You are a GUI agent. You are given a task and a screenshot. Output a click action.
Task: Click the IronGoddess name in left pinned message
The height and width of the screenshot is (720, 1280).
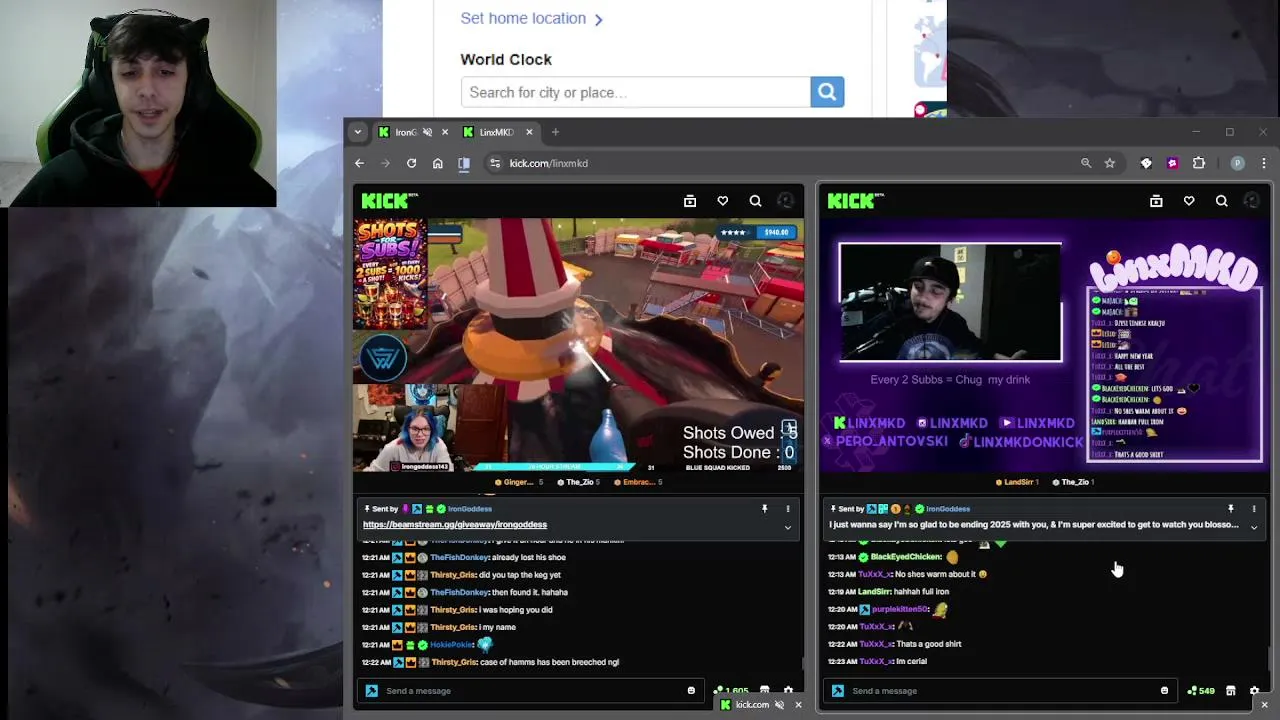469,509
